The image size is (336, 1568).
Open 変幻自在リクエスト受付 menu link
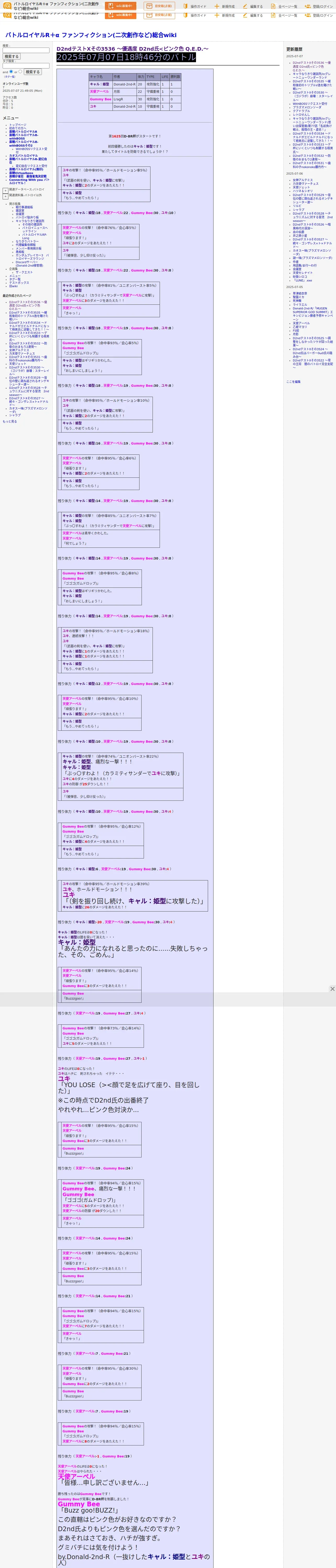pos(31,166)
